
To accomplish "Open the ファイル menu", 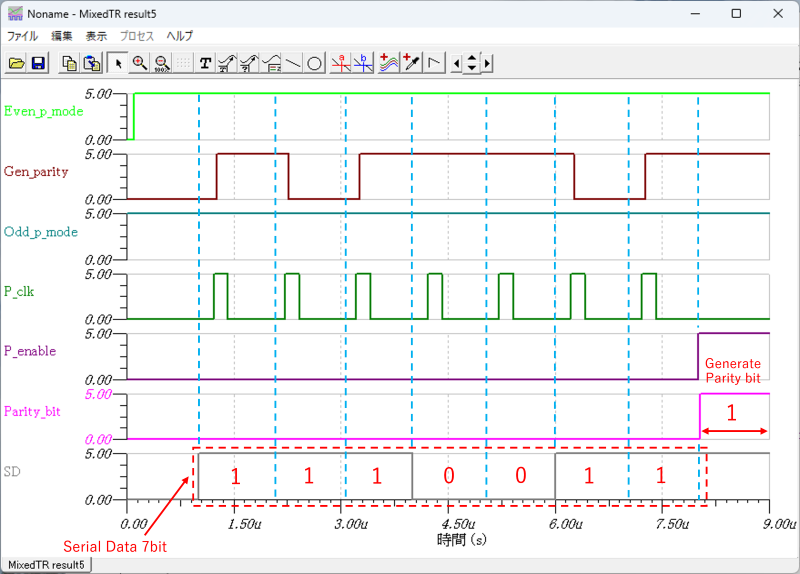I will (22, 36).
